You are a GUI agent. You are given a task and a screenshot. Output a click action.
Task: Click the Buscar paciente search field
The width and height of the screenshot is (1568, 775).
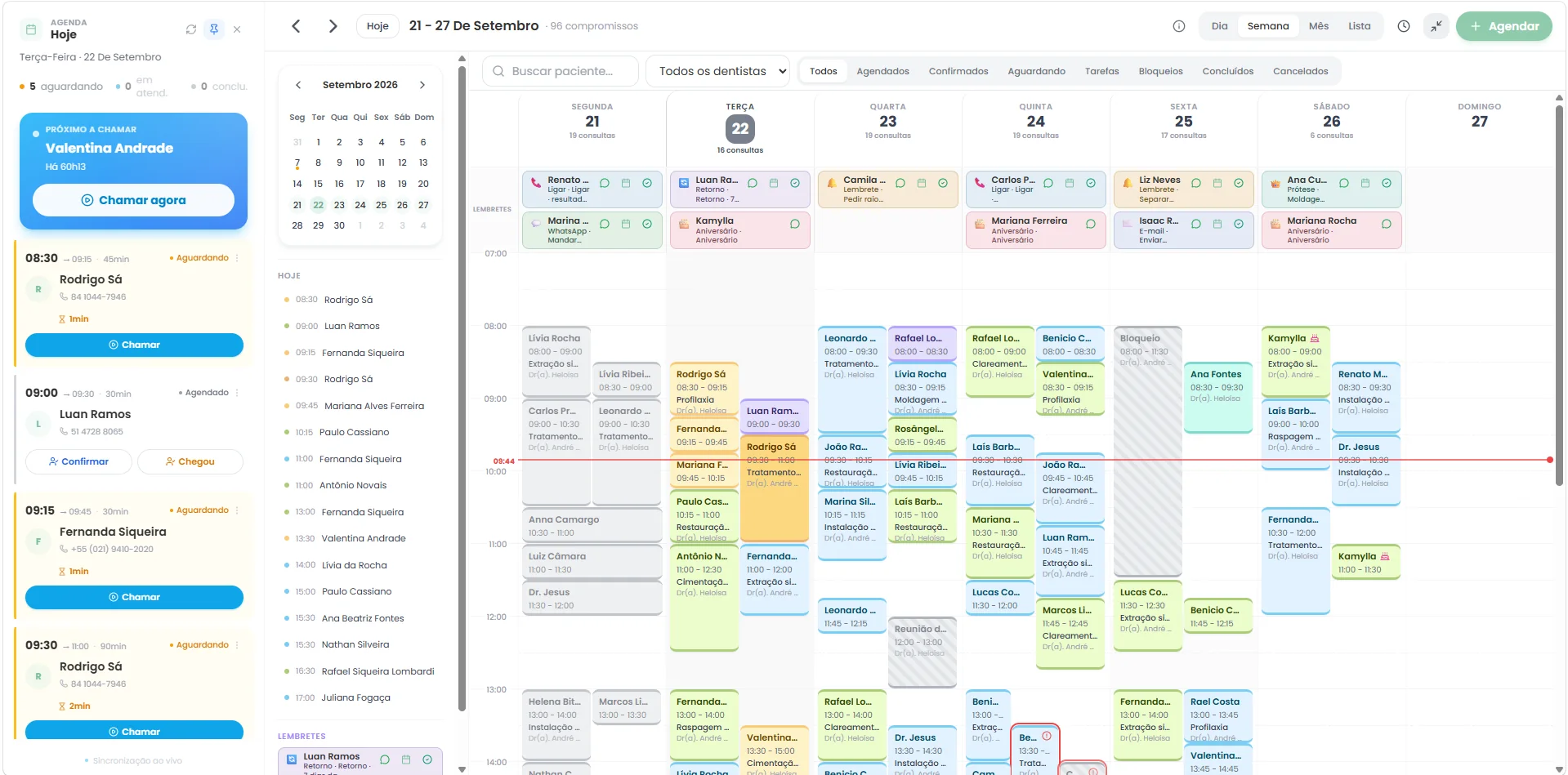point(561,71)
